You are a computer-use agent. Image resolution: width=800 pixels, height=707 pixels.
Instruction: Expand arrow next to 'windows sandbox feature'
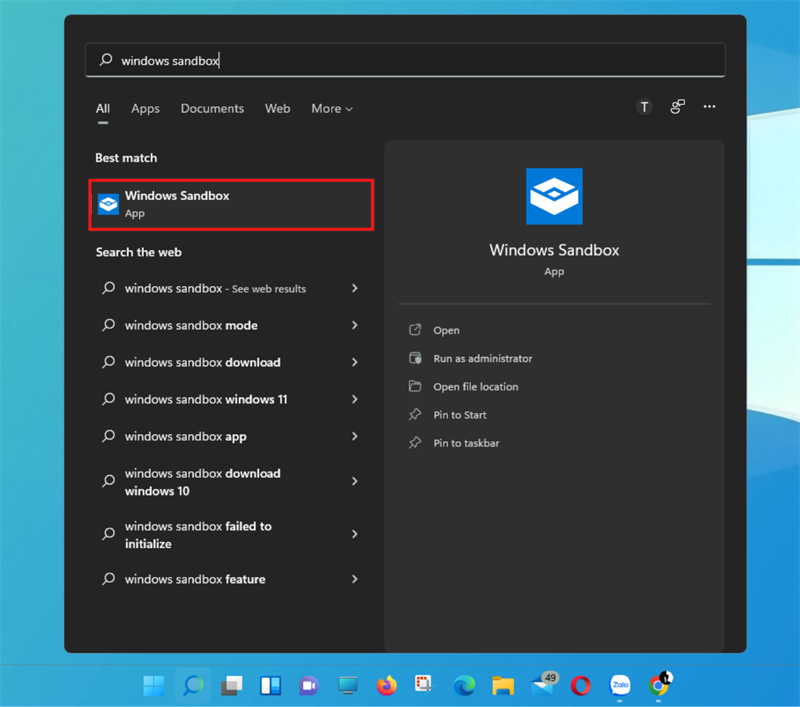[355, 579]
